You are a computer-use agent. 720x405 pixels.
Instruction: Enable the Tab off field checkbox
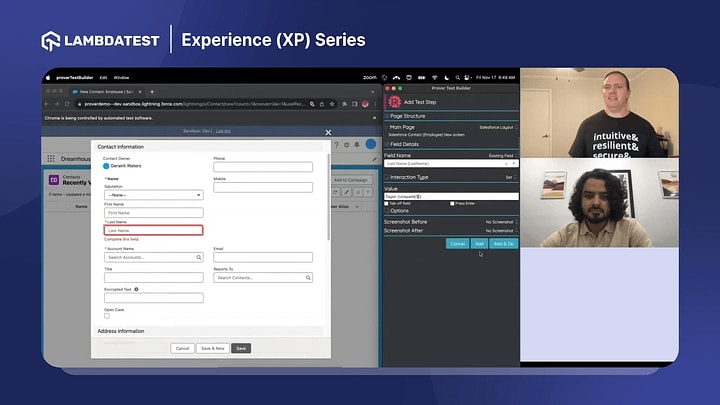pyautogui.click(x=386, y=203)
